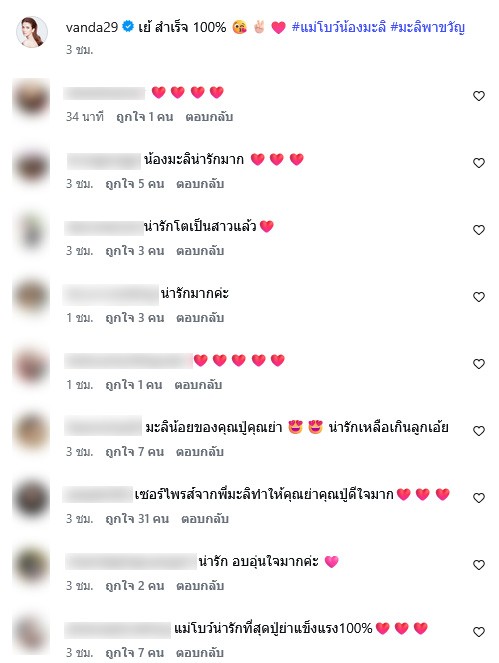The image size is (499, 663).
Task: Open hashtag #แม่โบว์น้องมะลิ
Action: tap(339, 27)
